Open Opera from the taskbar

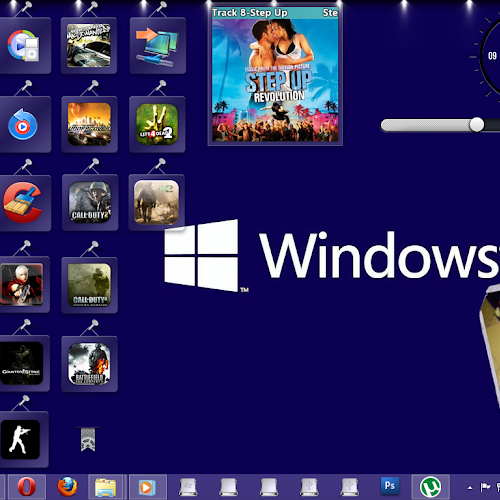[x=27, y=487]
